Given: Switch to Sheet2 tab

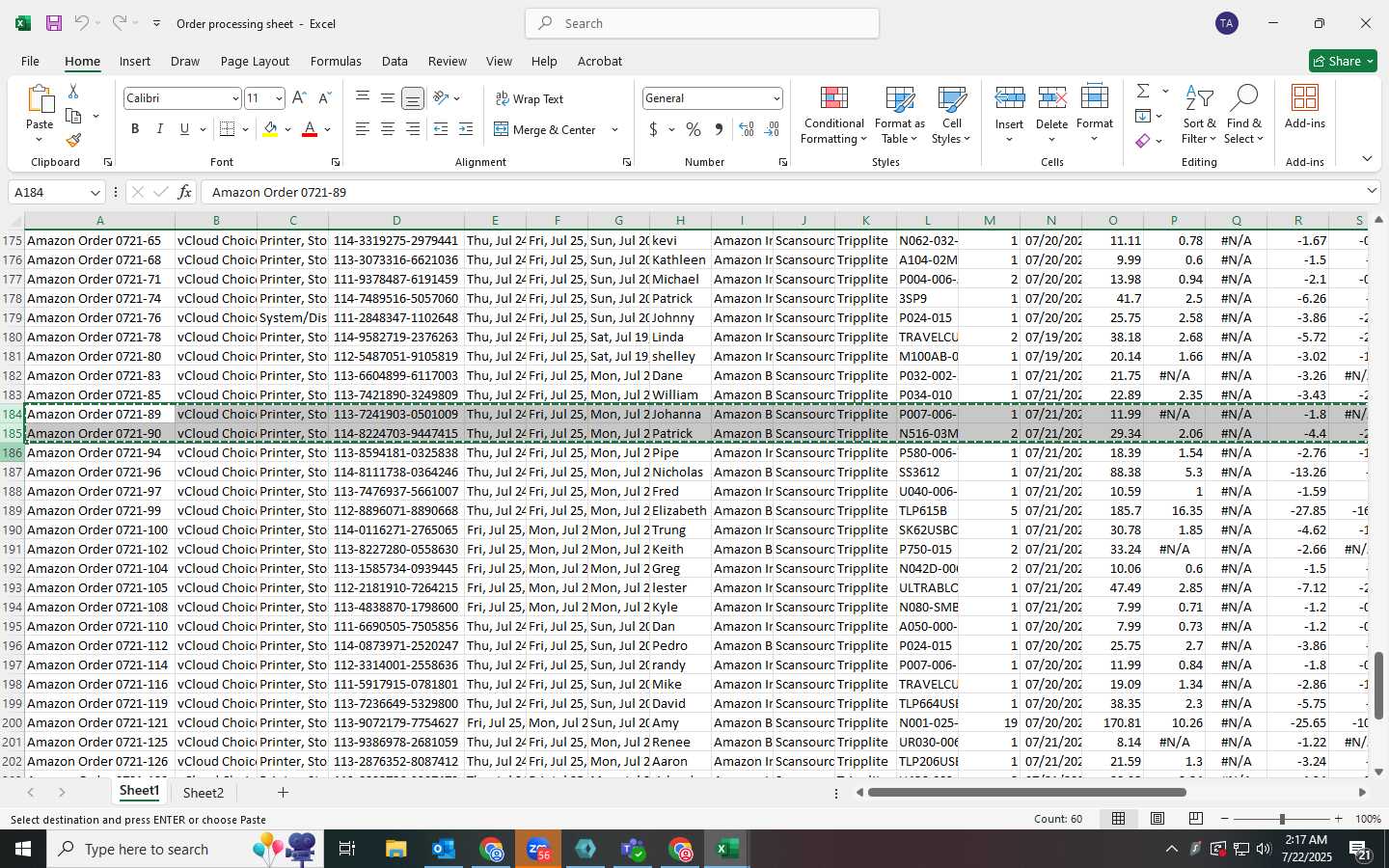Looking at the screenshot, I should [204, 793].
